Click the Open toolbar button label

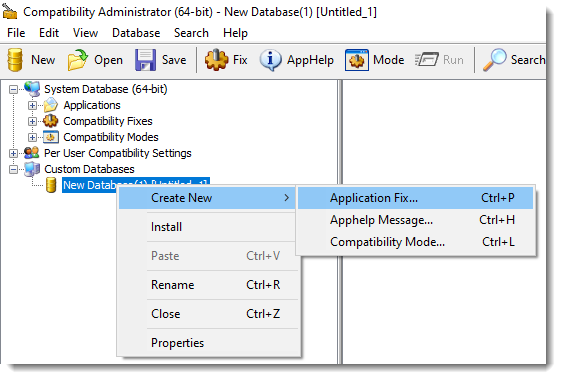tap(108, 60)
